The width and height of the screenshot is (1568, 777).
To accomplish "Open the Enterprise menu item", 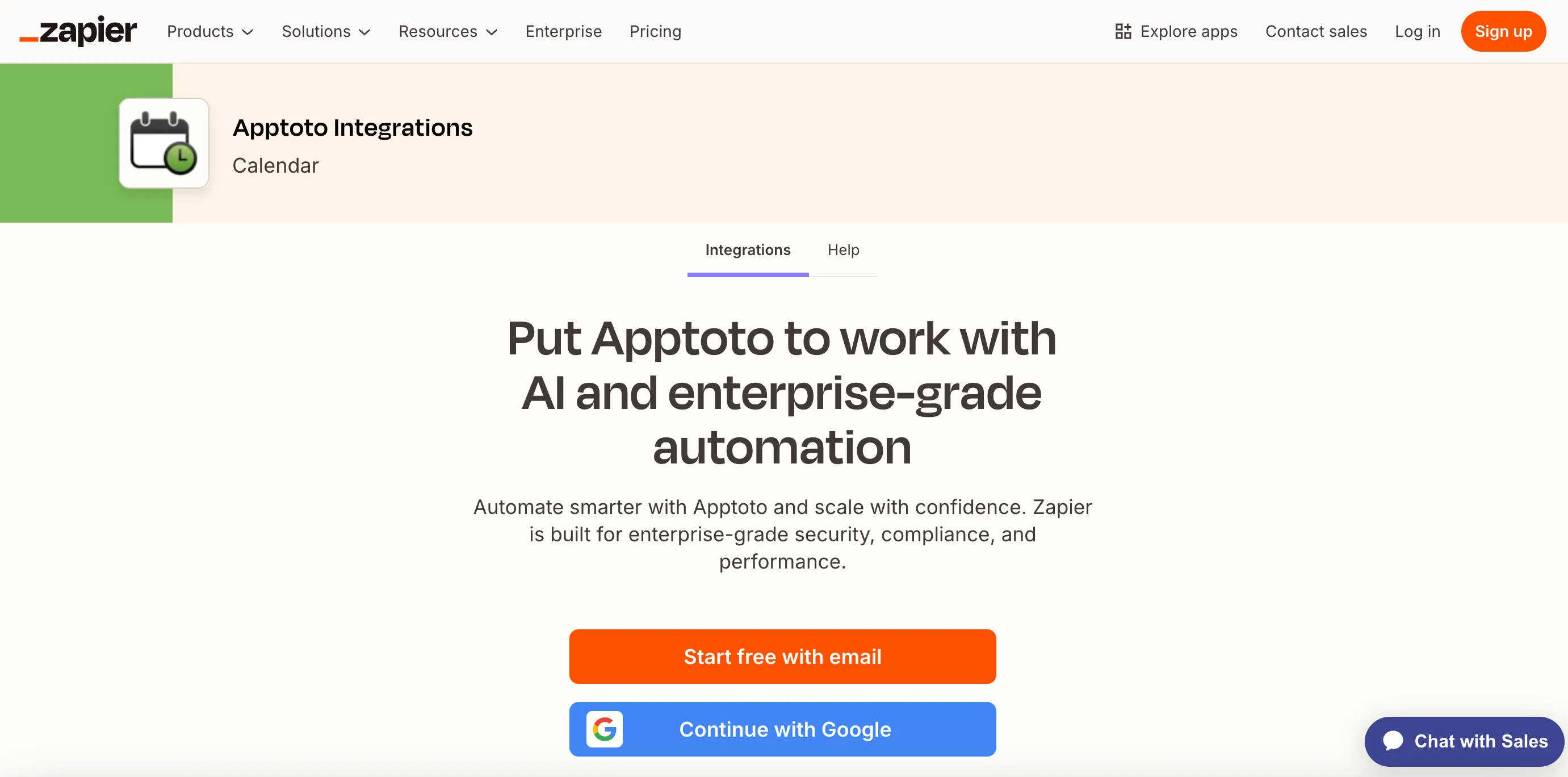I will [x=563, y=31].
